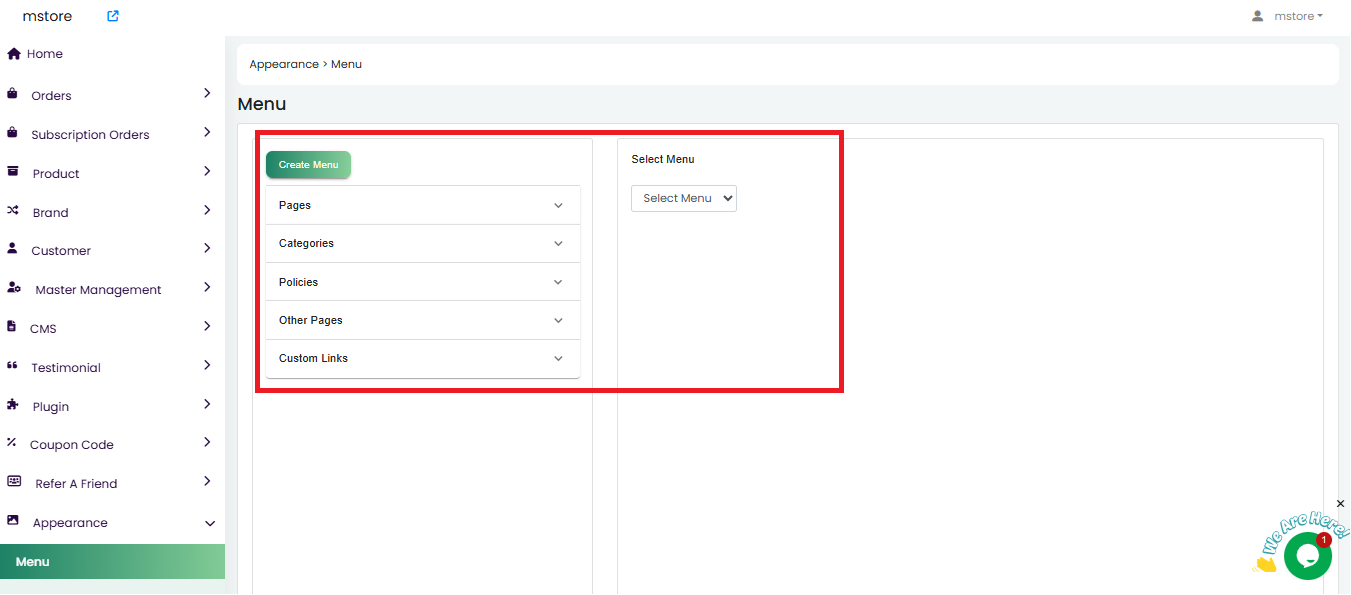This screenshot has width=1351, height=595.
Task: Open external link icon beside mstore
Action: coord(113,16)
